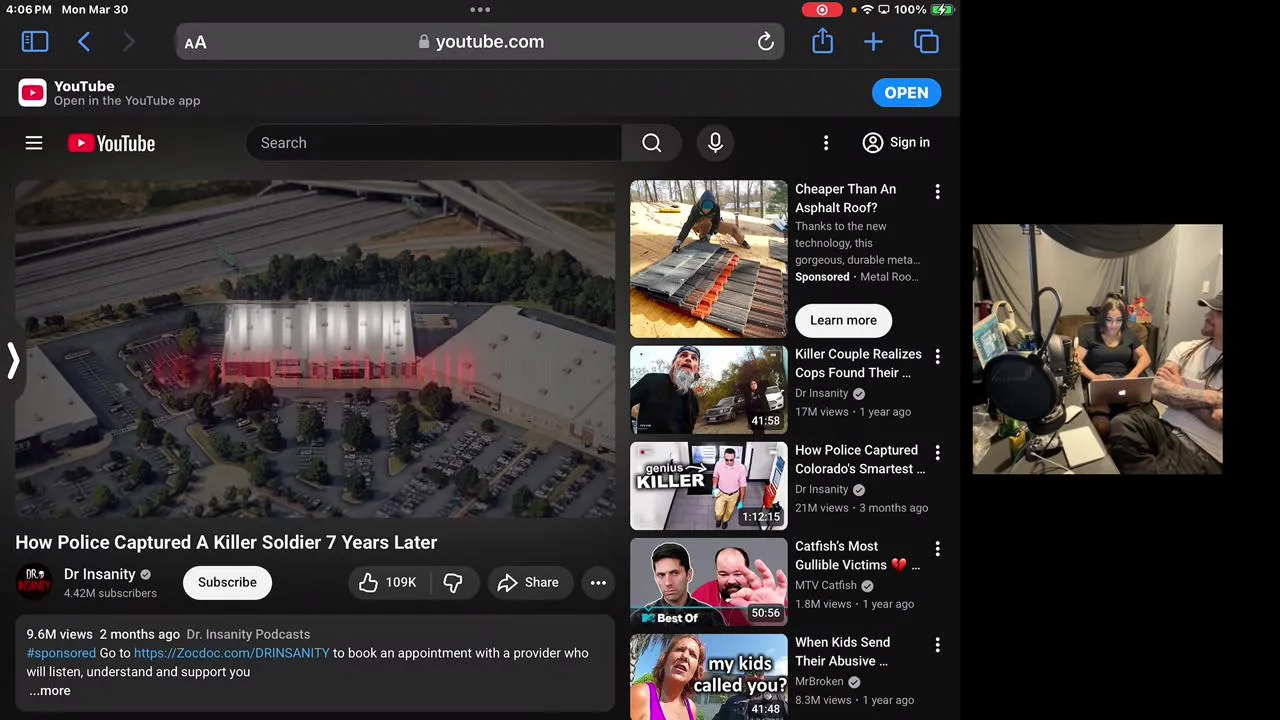Click the 4.42M subscribers text
1280x720 pixels.
[110, 593]
